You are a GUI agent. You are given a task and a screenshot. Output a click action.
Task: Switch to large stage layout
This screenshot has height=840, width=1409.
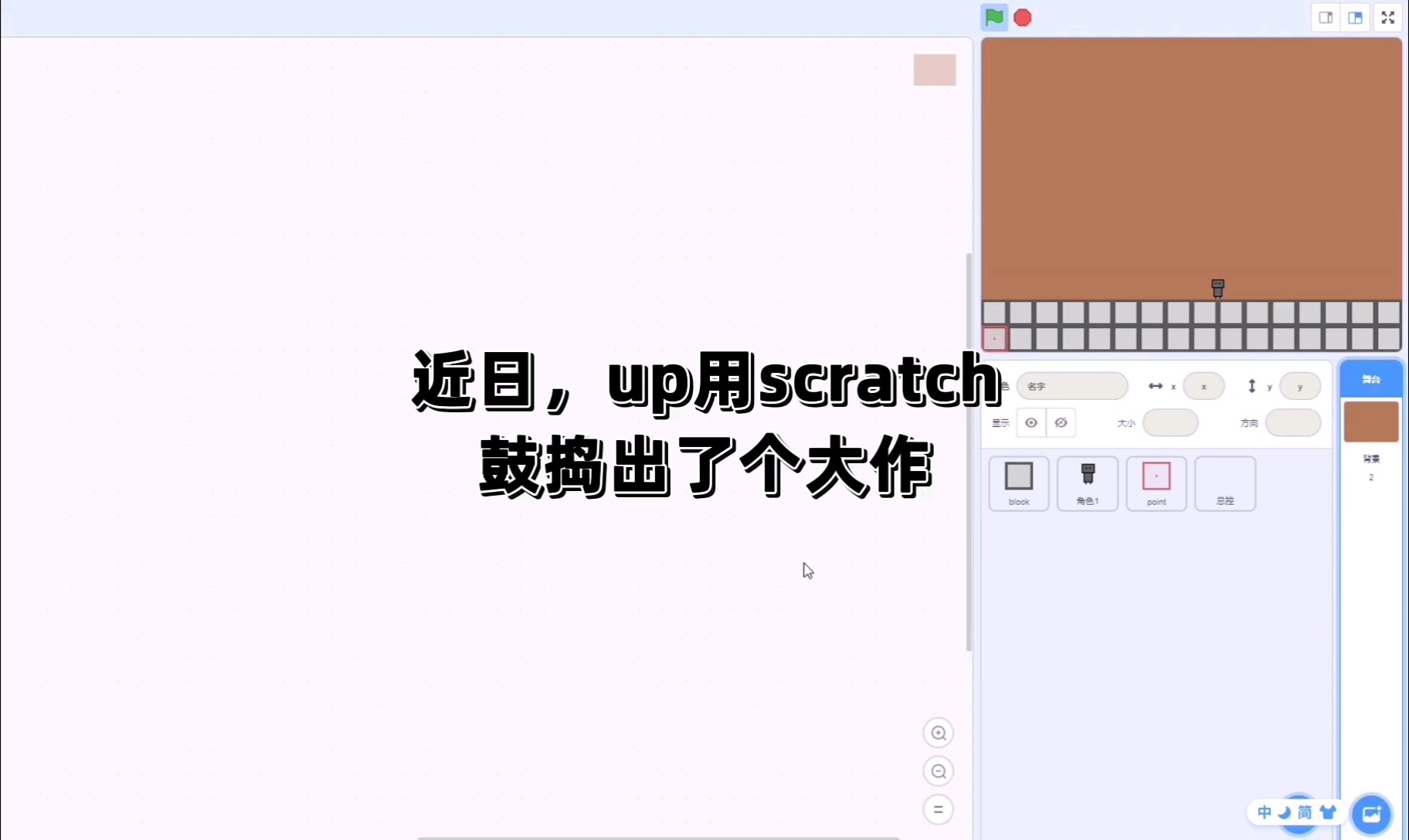pyautogui.click(x=1355, y=18)
